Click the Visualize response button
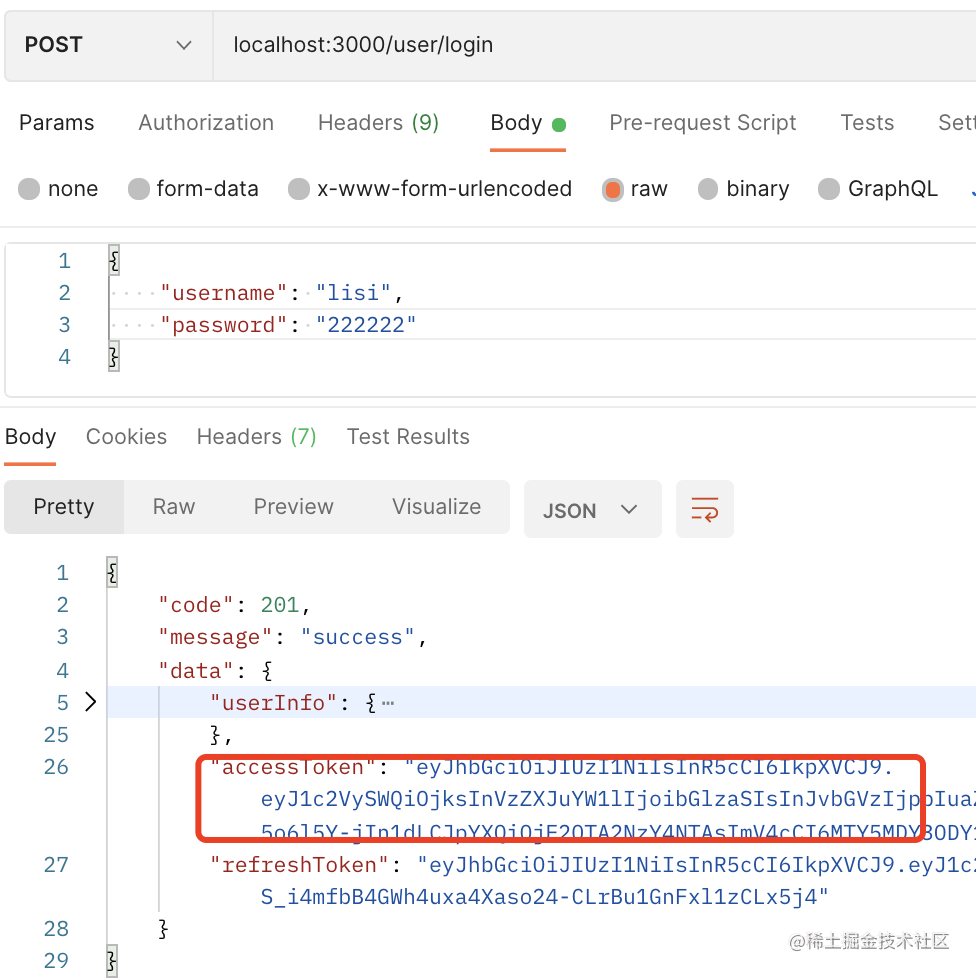The image size is (976, 978). tap(436, 507)
